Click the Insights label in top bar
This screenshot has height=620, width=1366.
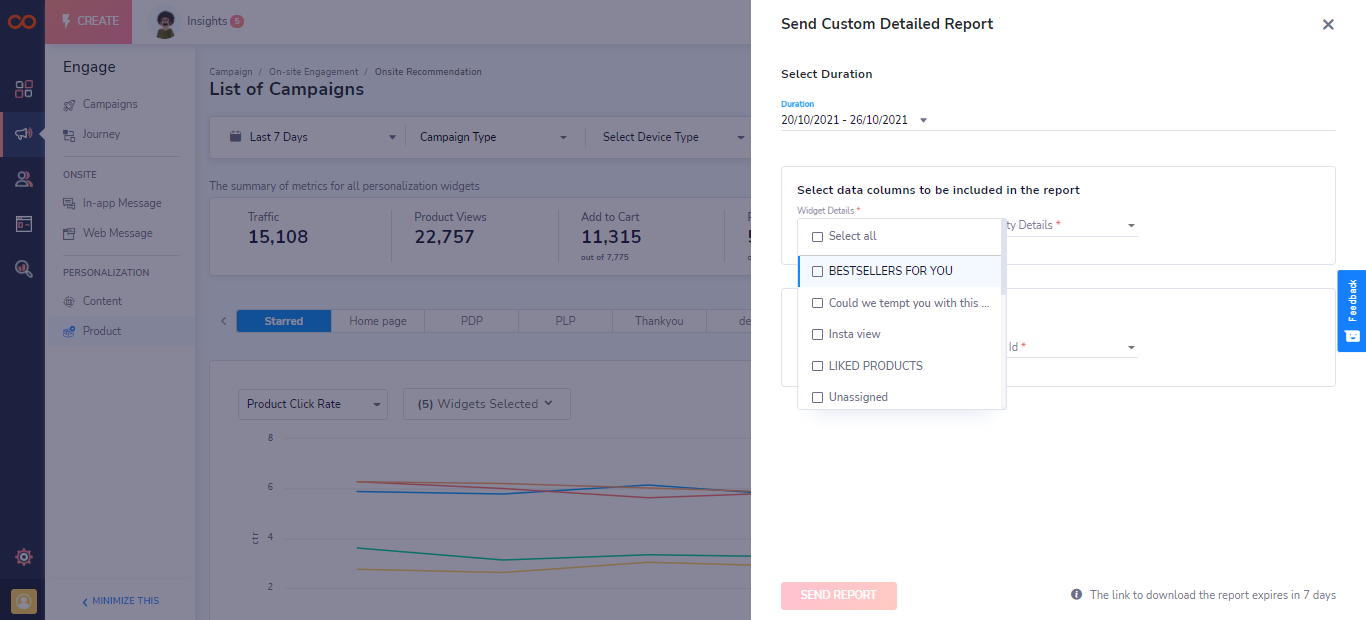tap(207, 21)
